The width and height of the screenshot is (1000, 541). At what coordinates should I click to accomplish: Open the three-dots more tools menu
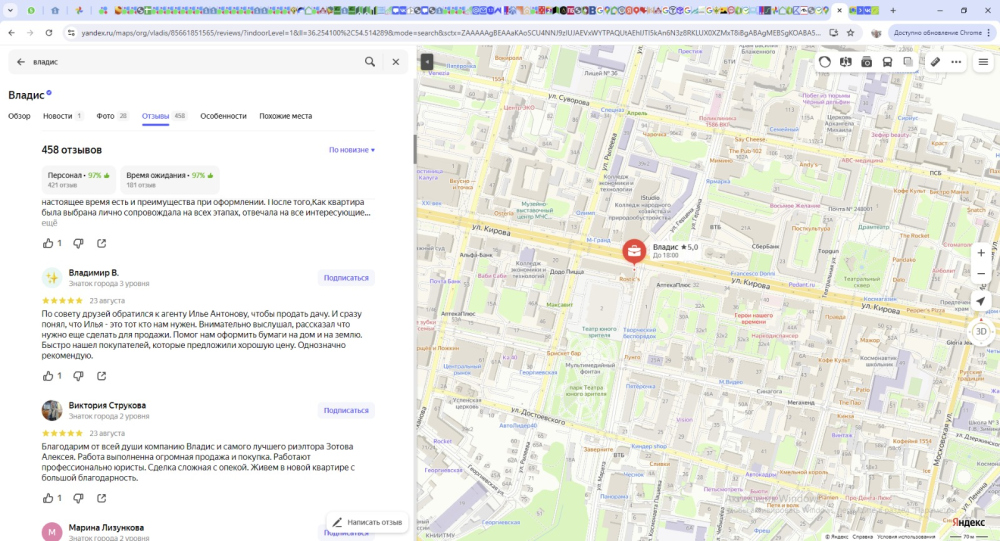pyautogui.click(x=956, y=62)
